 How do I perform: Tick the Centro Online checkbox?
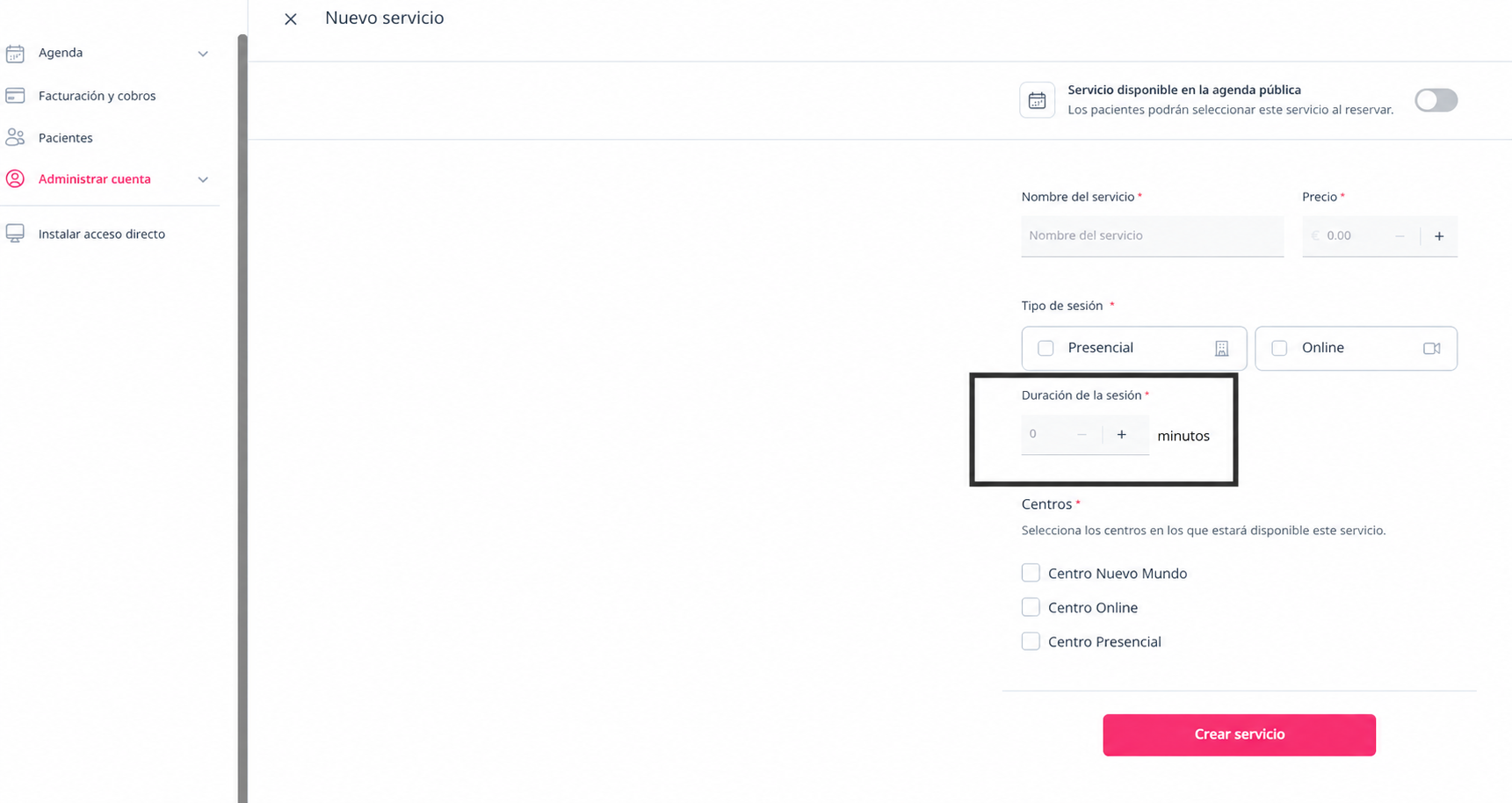pos(1031,607)
